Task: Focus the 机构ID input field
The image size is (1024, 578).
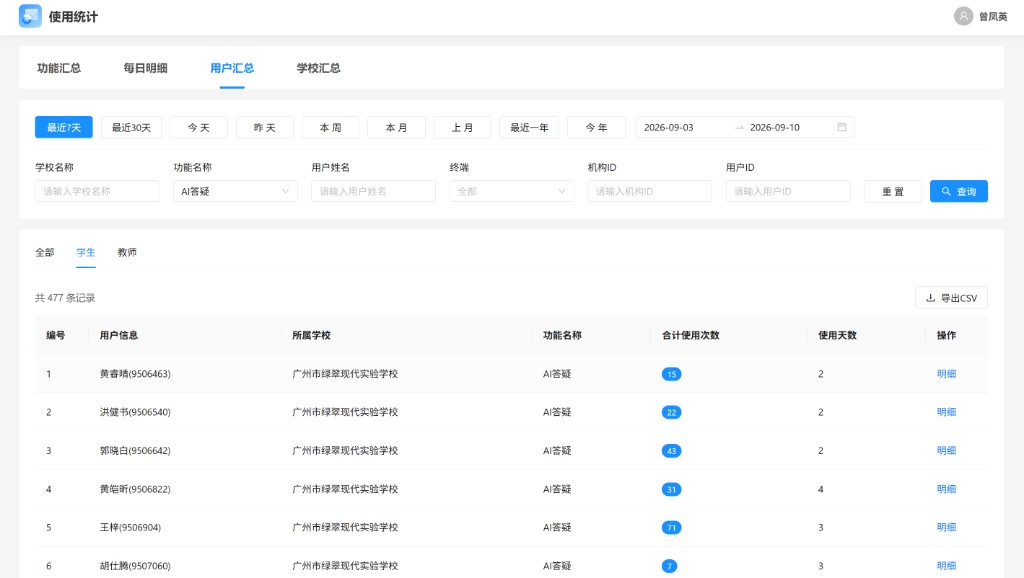Action: pyautogui.click(x=650, y=191)
